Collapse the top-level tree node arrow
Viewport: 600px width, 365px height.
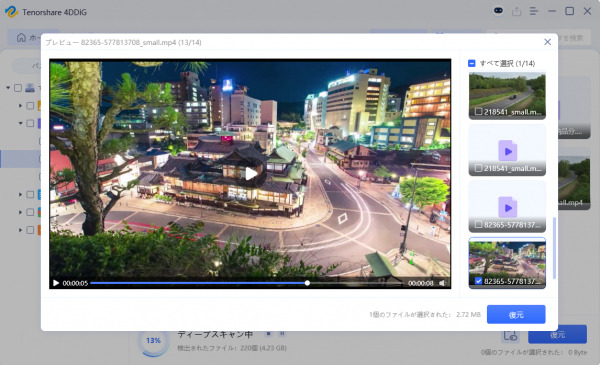tap(8, 88)
